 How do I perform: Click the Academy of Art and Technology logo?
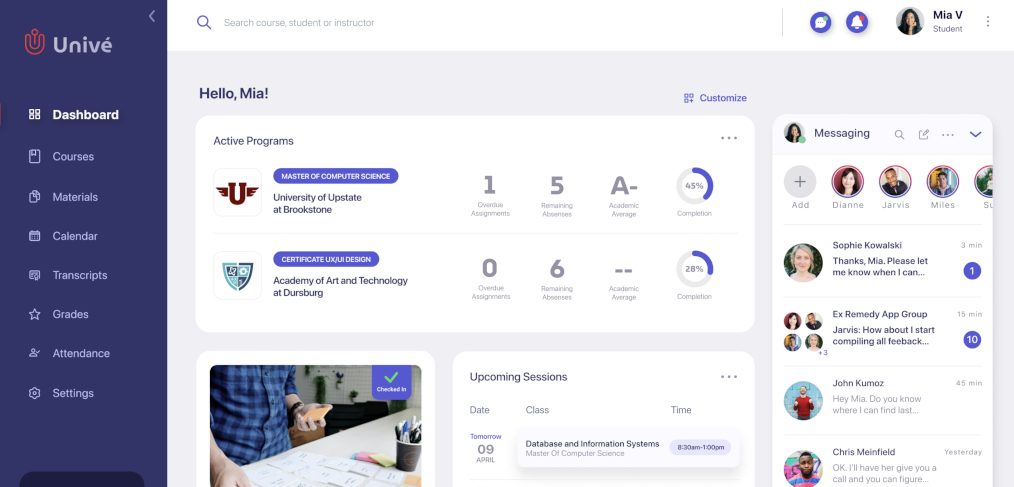[x=237, y=276]
